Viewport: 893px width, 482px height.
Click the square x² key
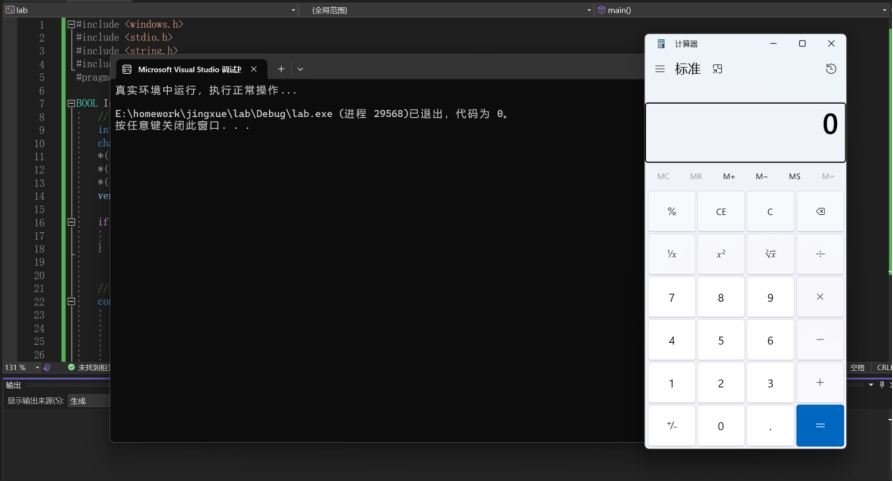pos(721,254)
